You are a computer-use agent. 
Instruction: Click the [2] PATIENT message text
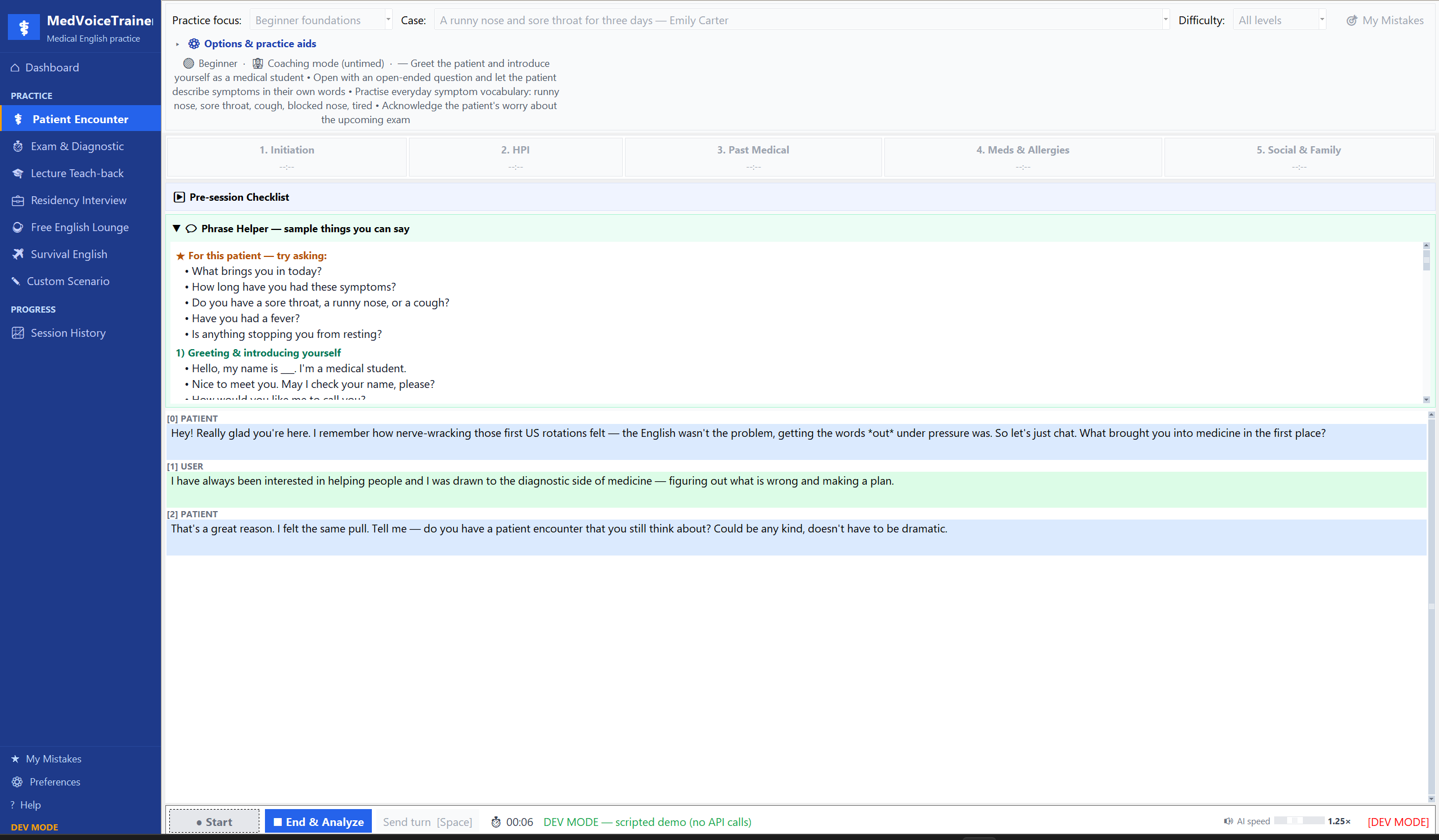click(x=559, y=529)
